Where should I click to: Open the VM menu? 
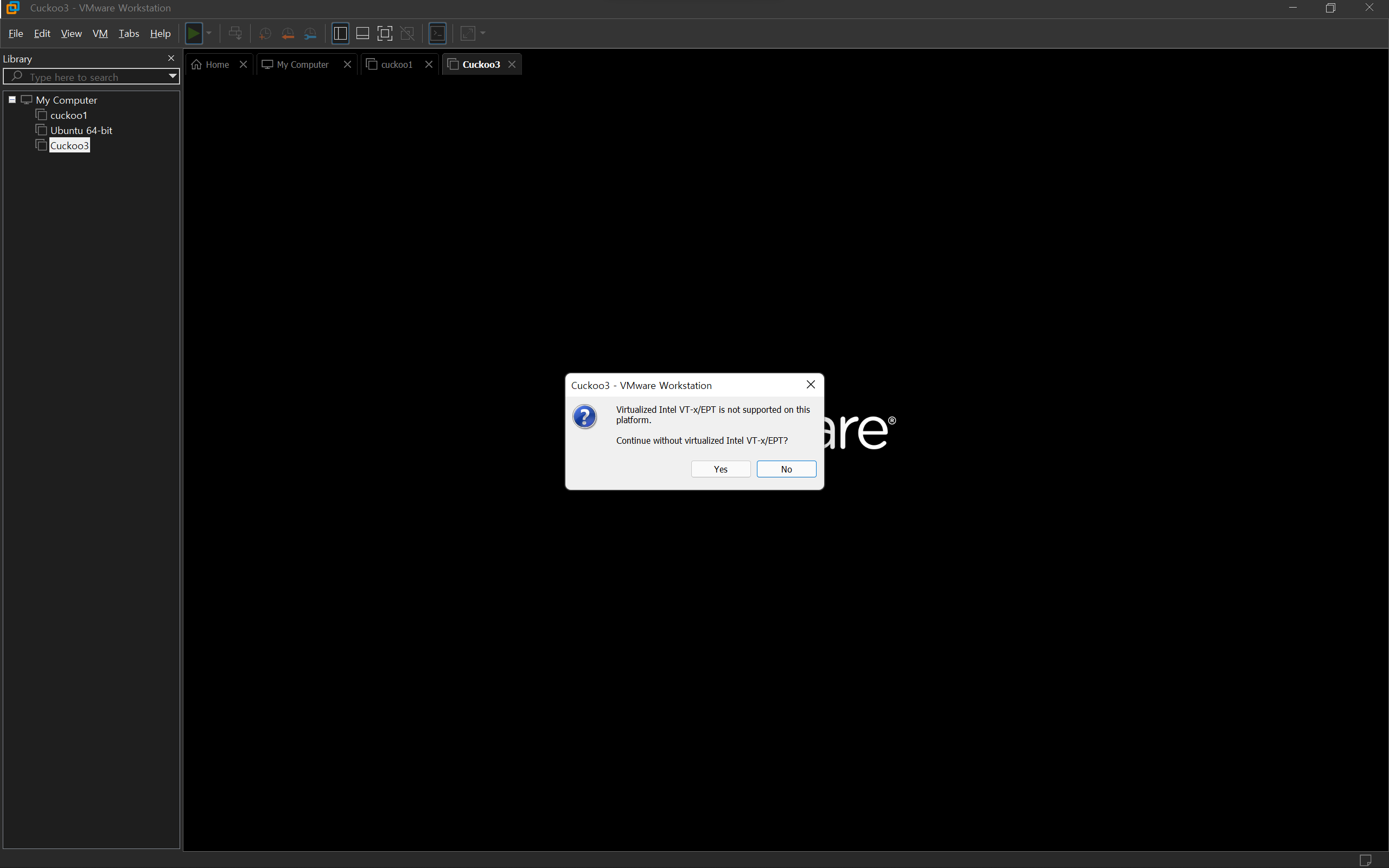(x=100, y=33)
